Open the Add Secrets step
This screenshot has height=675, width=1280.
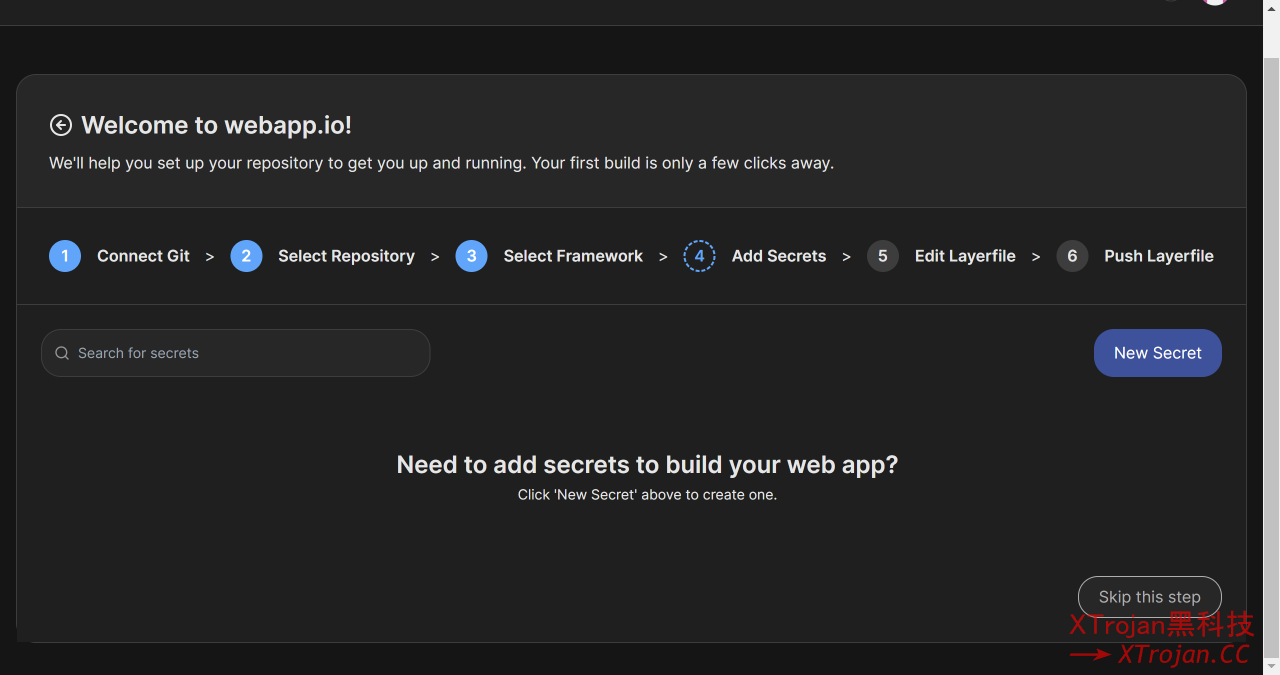(x=779, y=256)
